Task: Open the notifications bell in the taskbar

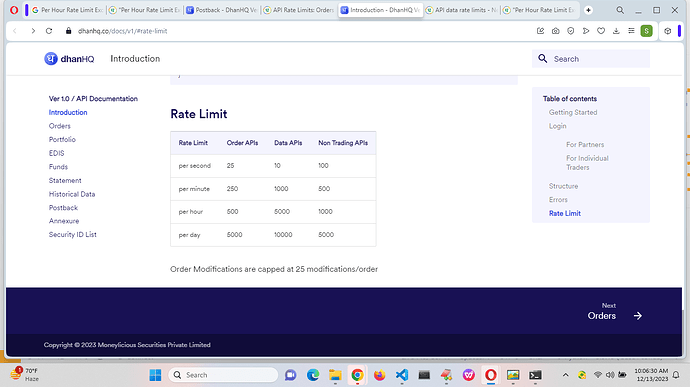Action: pos(676,375)
